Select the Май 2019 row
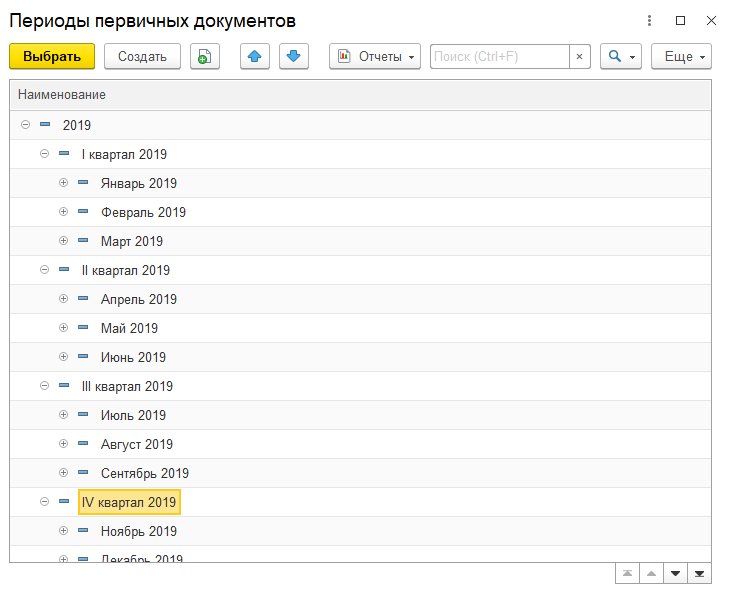This screenshot has width=729, height=593. click(129, 328)
